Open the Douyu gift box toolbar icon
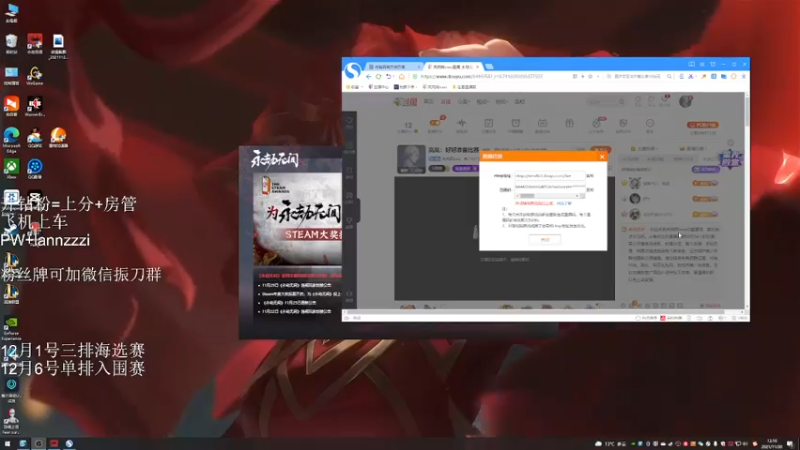800x450 pixels. coord(569,123)
